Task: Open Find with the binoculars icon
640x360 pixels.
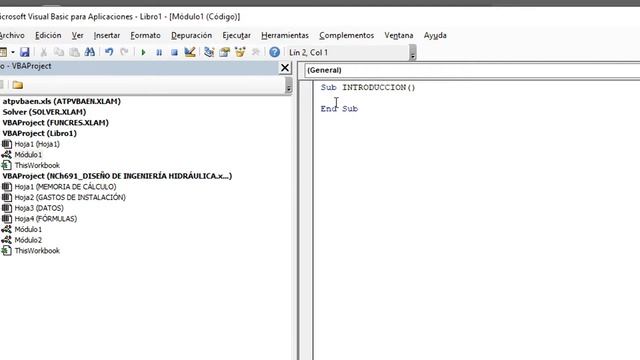Action: pyautogui.click(x=90, y=52)
